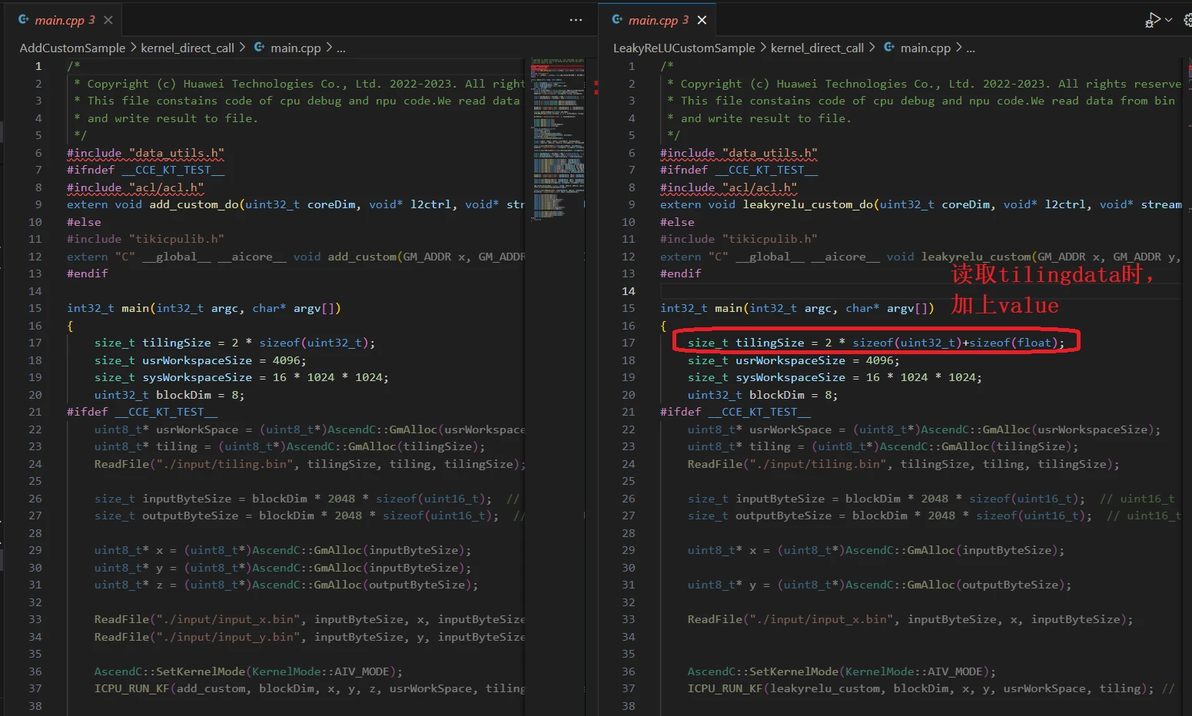This screenshot has height=716, width=1192.
Task: Click line number 17 in the left editor
Action: pos(35,343)
